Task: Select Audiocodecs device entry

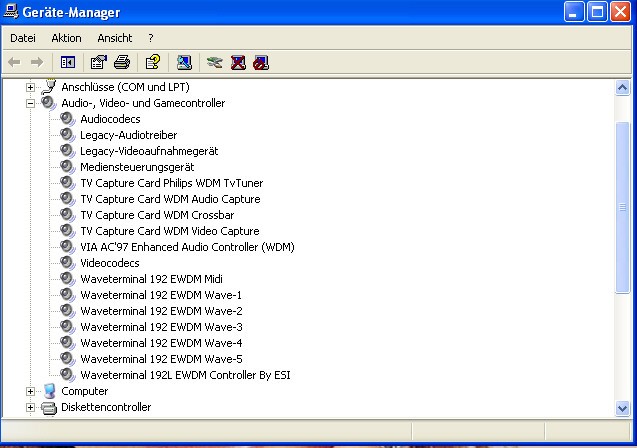Action: [x=110, y=119]
